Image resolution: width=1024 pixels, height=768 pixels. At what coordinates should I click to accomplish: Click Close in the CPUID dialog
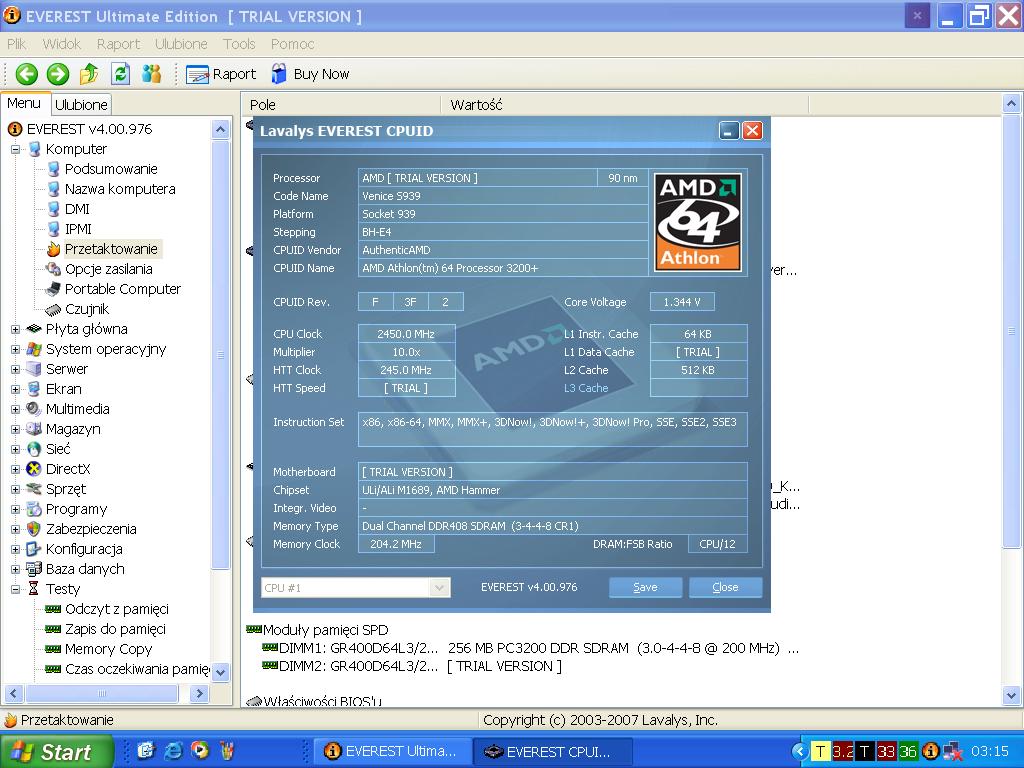click(725, 587)
